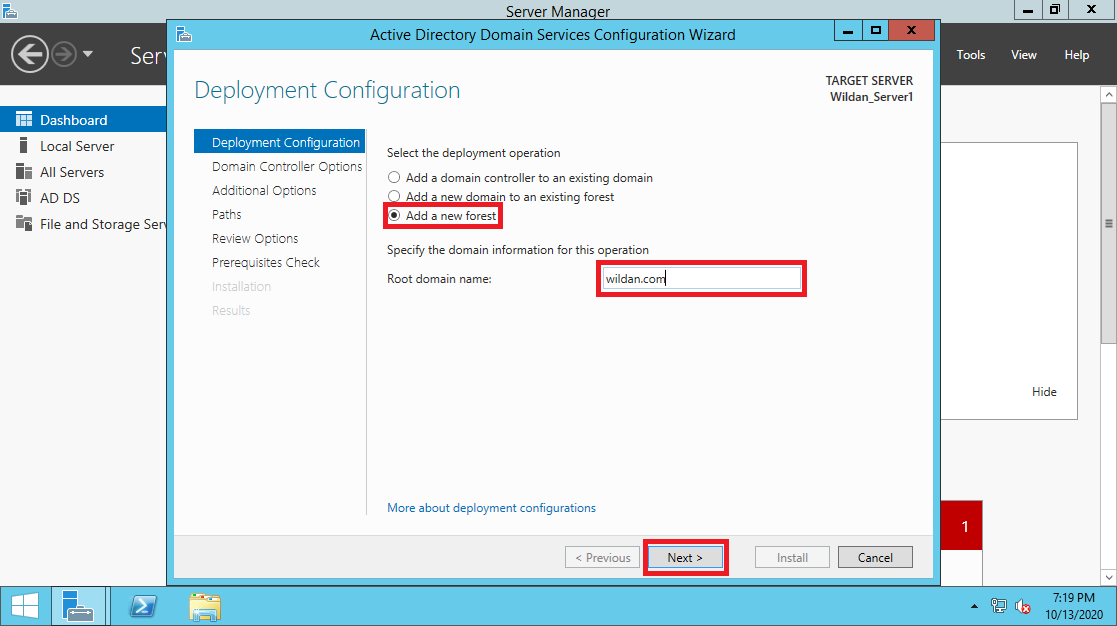This screenshot has width=1117, height=626.
Task: Go to Additional Options step
Action: coord(264,190)
